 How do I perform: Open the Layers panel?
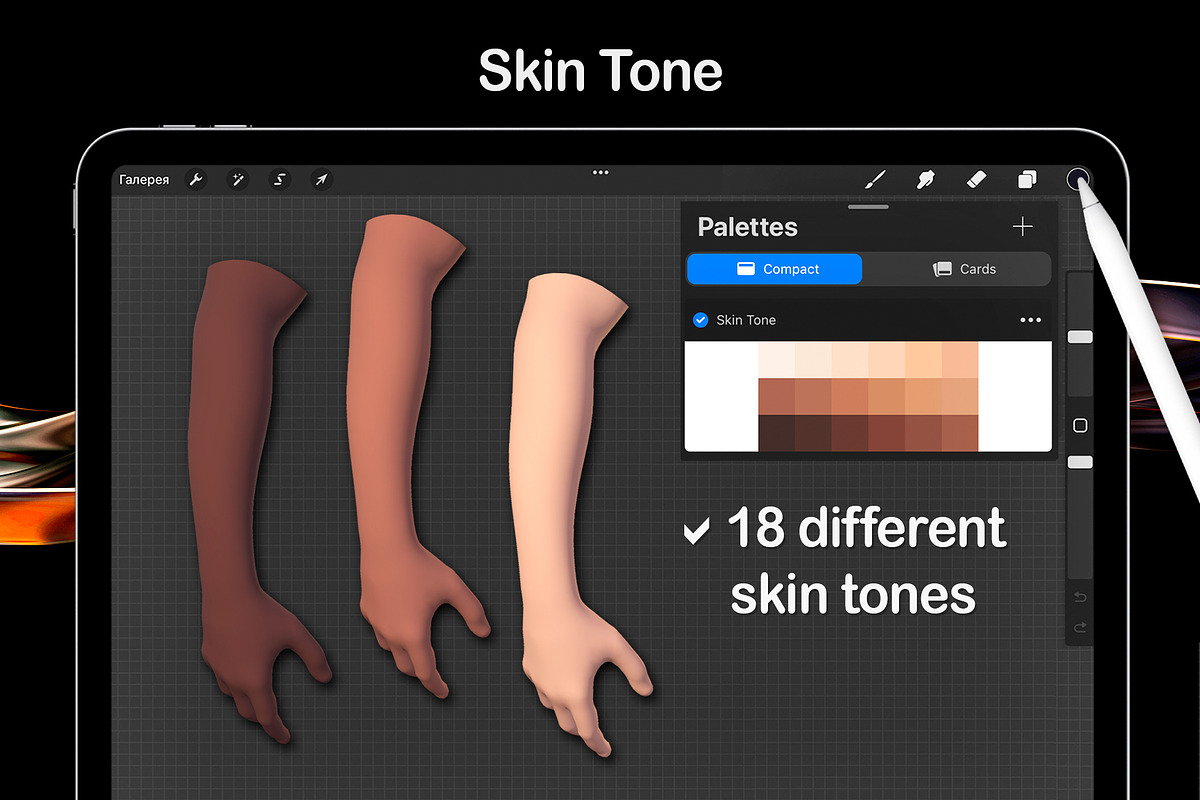1027,180
